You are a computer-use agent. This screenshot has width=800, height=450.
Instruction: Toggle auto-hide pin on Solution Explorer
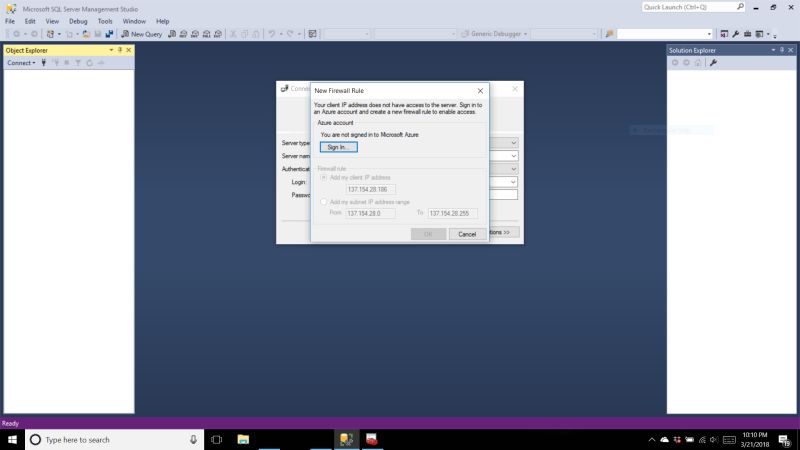(x=782, y=50)
